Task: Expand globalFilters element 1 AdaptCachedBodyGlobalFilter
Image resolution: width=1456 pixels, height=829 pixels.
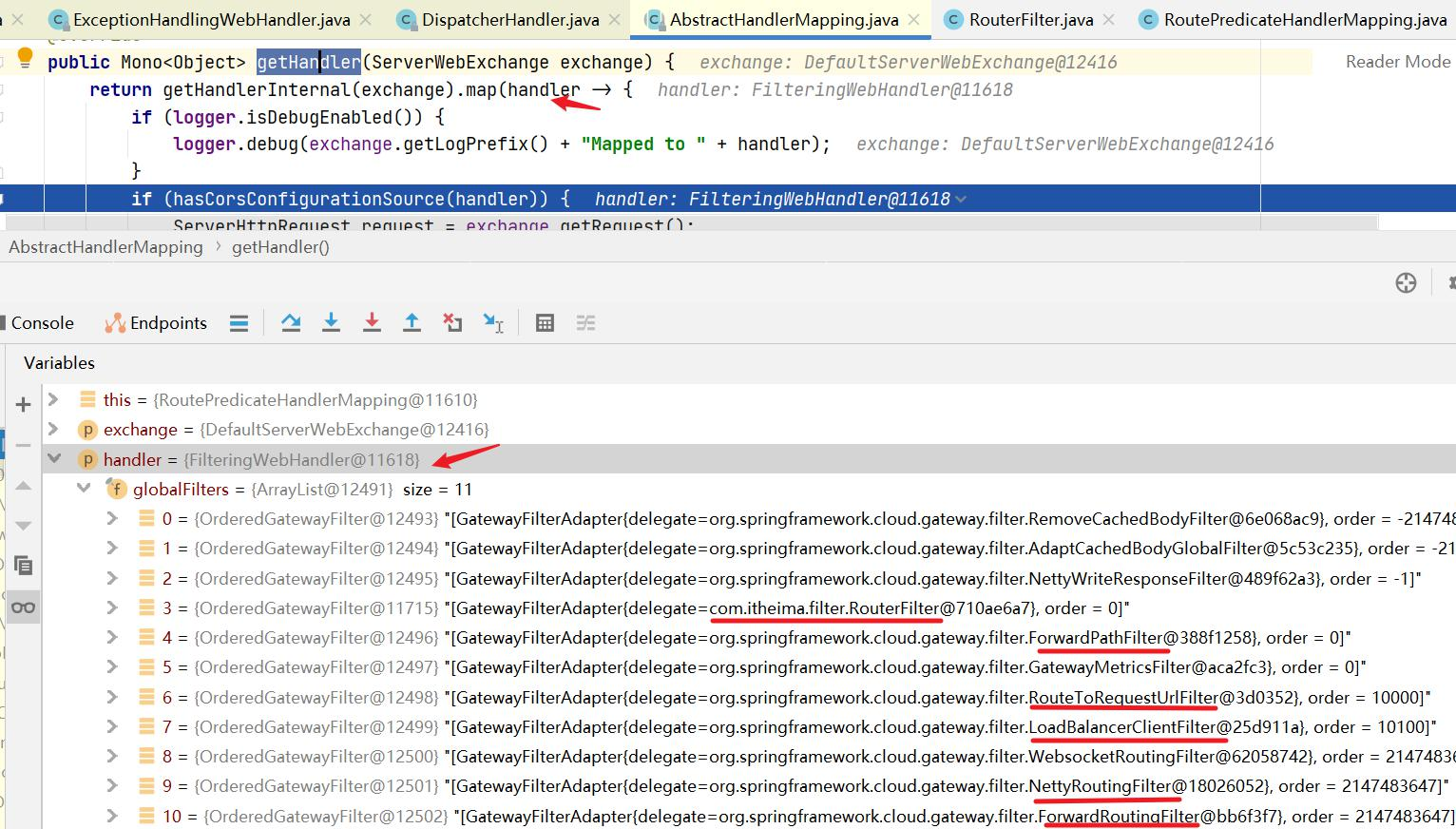Action: tap(112, 548)
